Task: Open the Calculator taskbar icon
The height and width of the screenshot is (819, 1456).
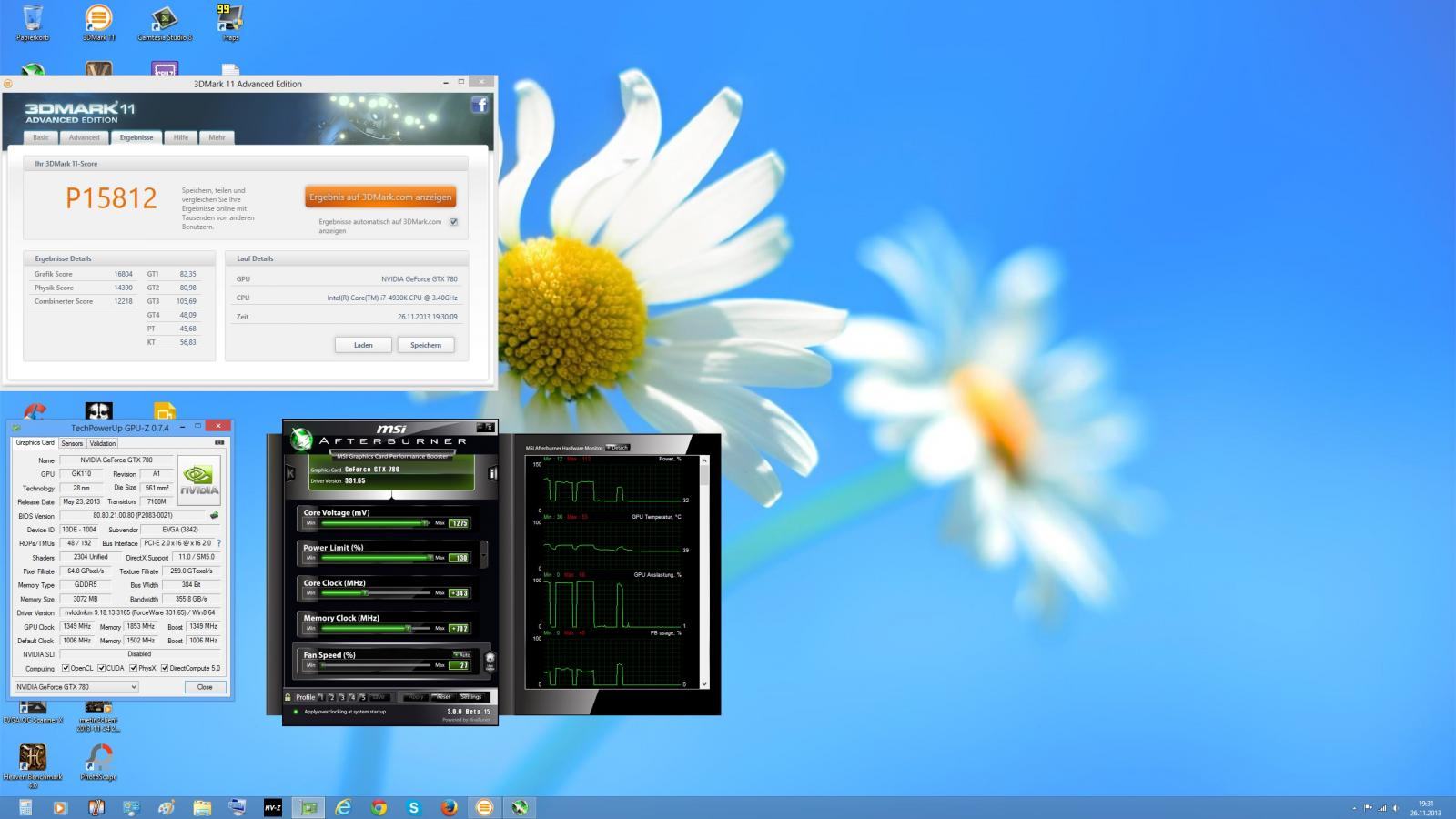Action: [25, 807]
